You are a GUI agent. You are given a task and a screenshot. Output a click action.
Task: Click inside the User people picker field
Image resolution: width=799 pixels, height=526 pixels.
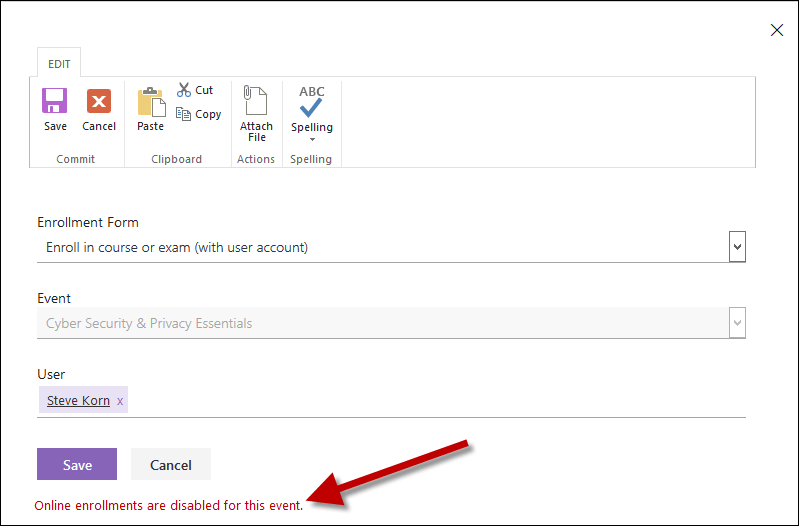coord(391,401)
